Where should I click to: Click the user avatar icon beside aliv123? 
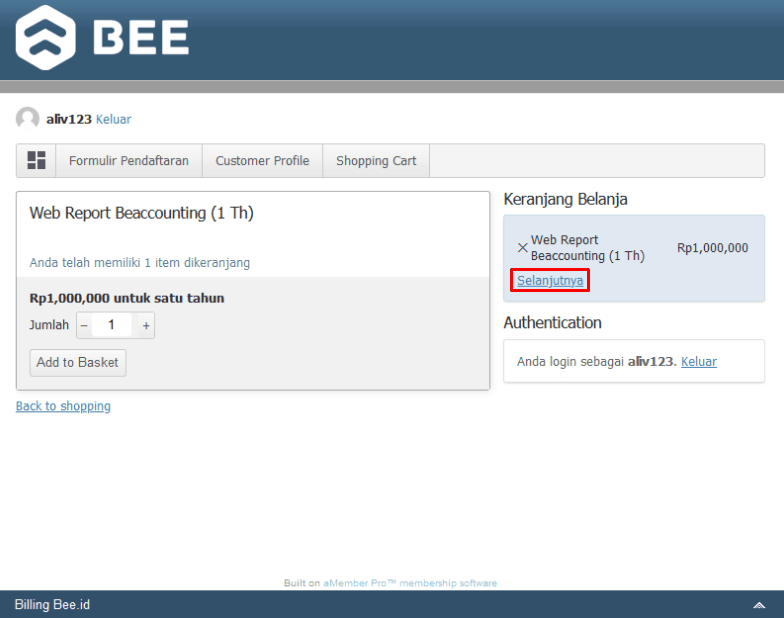[28, 118]
